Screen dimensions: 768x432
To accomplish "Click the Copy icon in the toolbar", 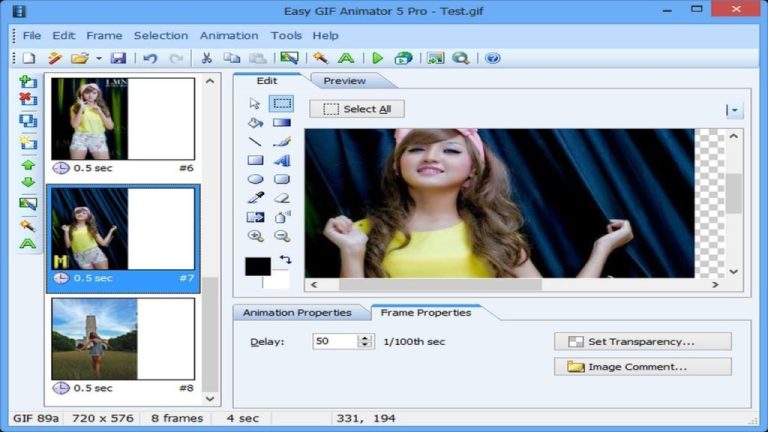I will coord(232,58).
